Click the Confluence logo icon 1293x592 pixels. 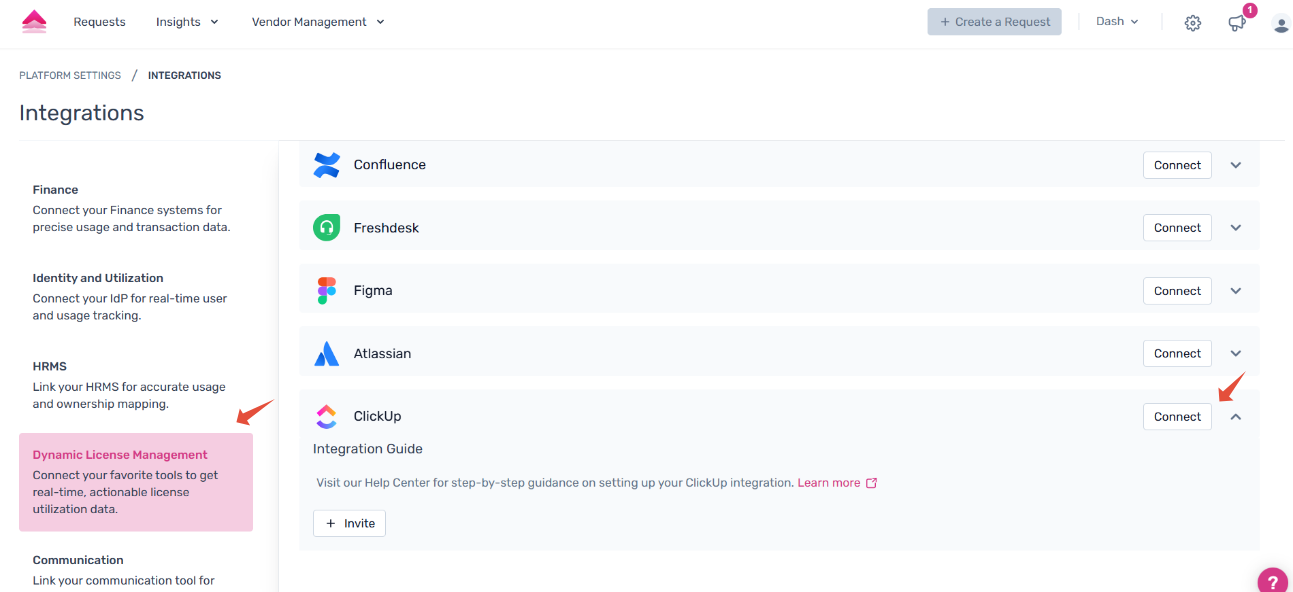point(327,165)
